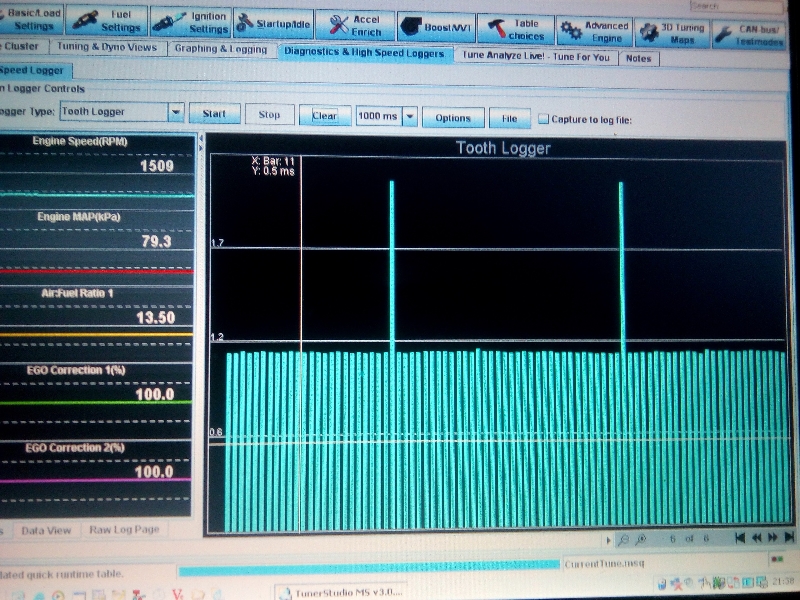This screenshot has width=800, height=600.
Task: Expand the 1000 ms interval dropdown
Action: 410,116
